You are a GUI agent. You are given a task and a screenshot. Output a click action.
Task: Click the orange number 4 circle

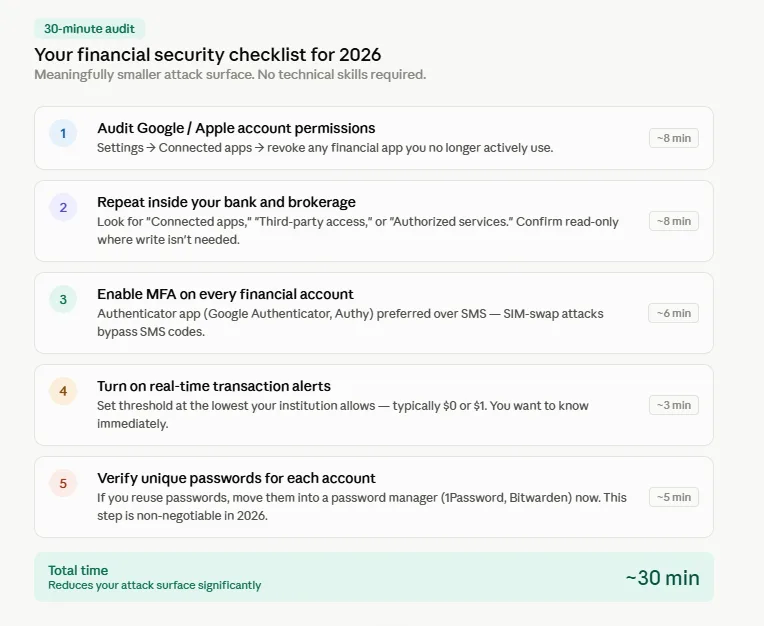pos(63,391)
